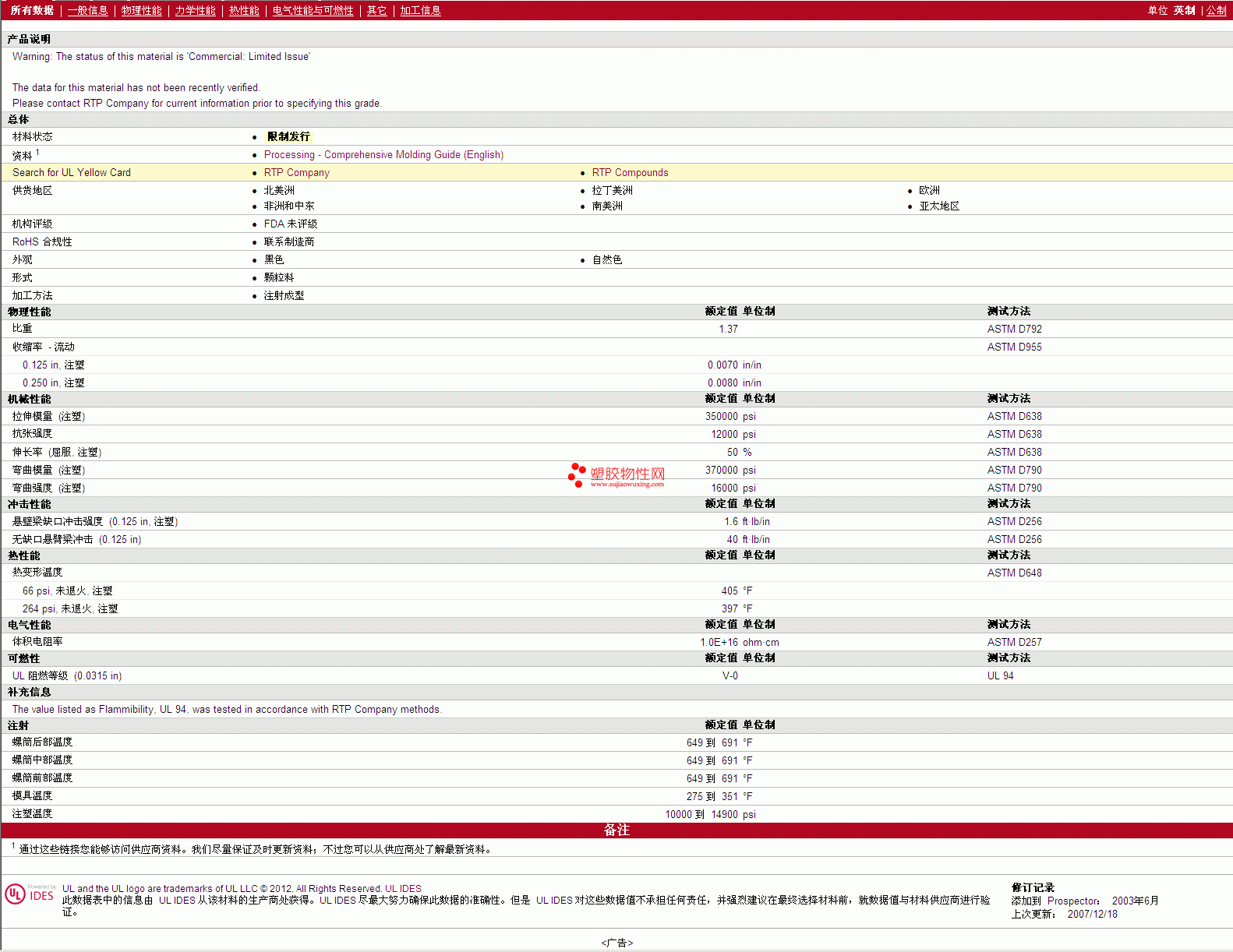Open the 热性能 tab
The height and width of the screenshot is (952, 1233).
pos(244,10)
